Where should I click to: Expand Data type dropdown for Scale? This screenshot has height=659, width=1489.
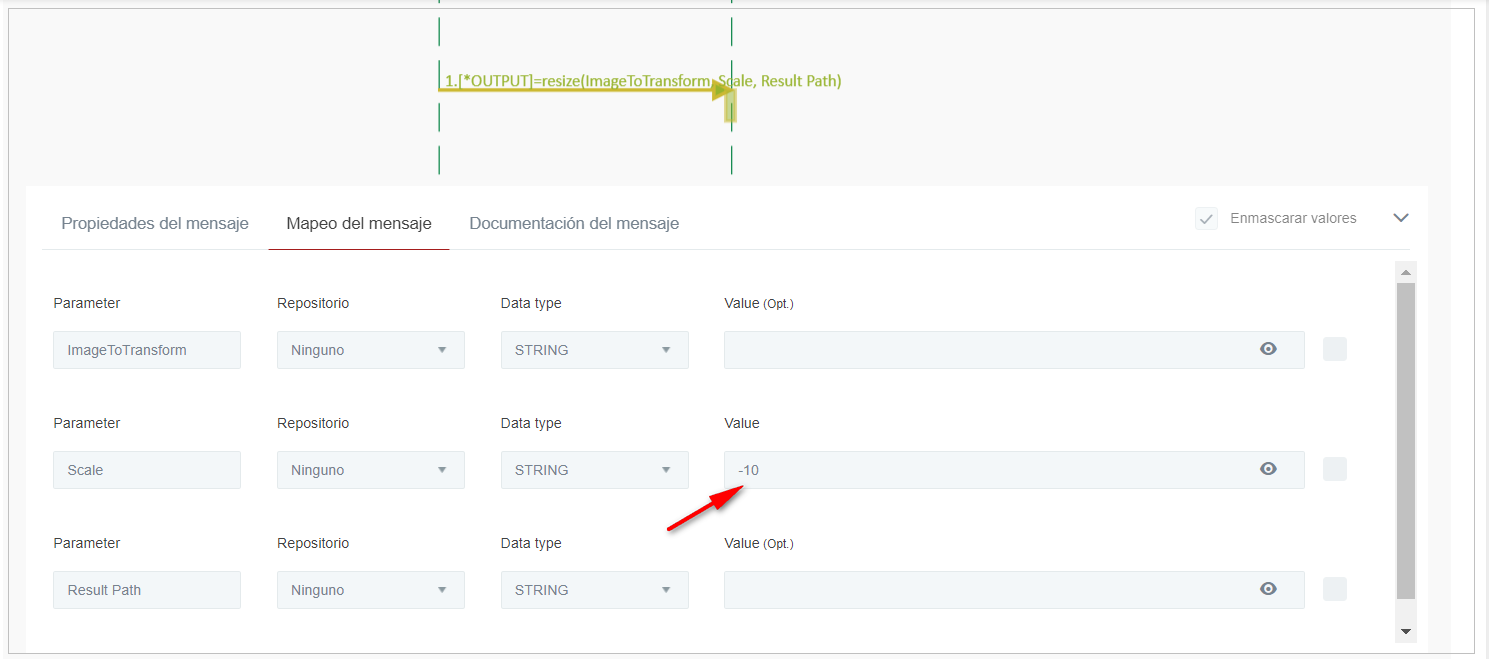pos(594,470)
